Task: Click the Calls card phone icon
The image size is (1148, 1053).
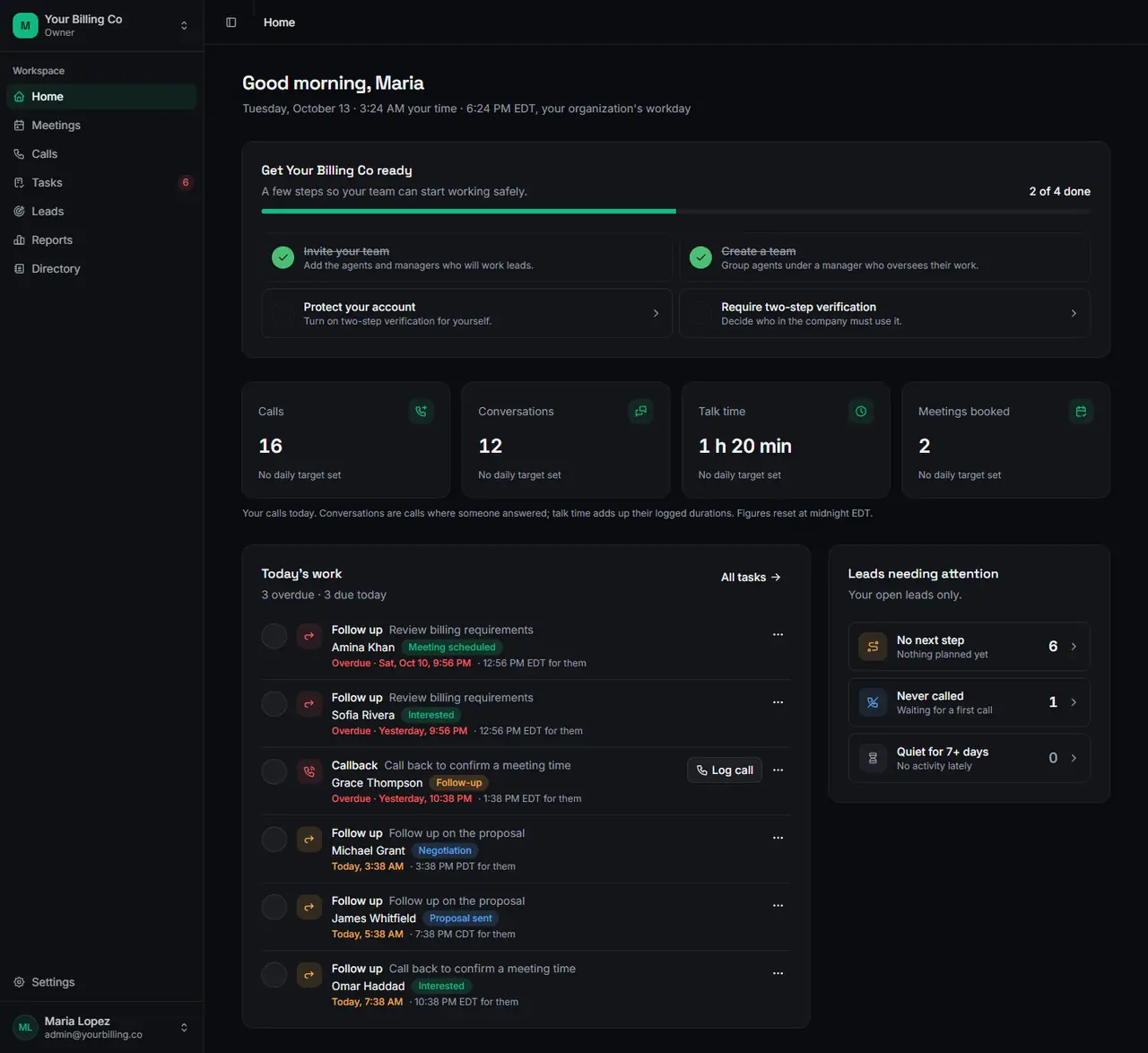Action: tap(421, 412)
